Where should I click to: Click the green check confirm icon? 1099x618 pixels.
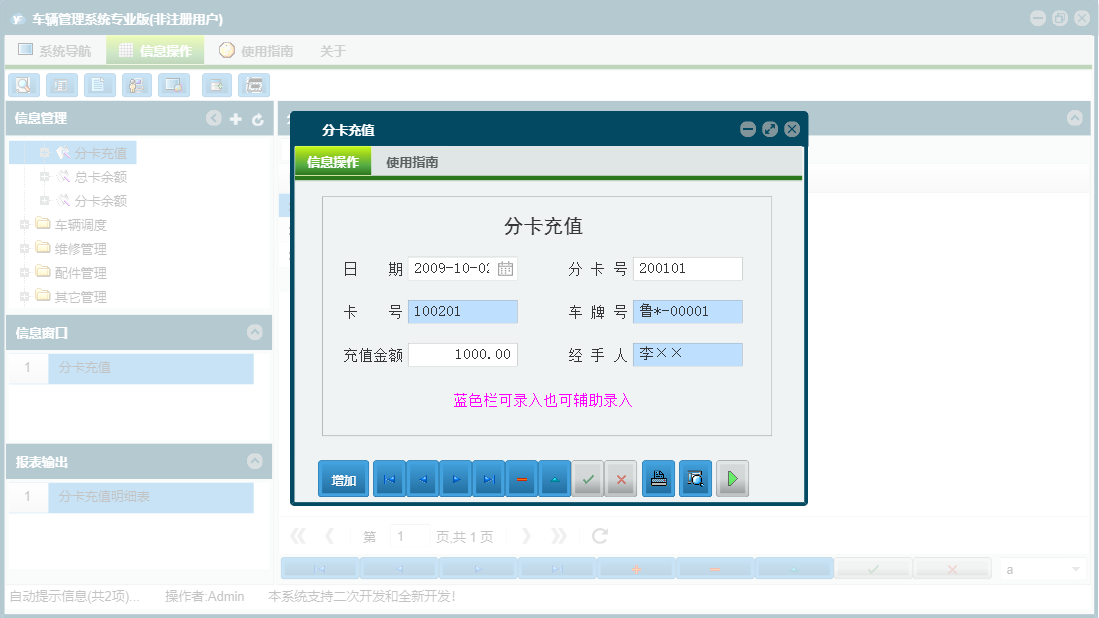[588, 478]
